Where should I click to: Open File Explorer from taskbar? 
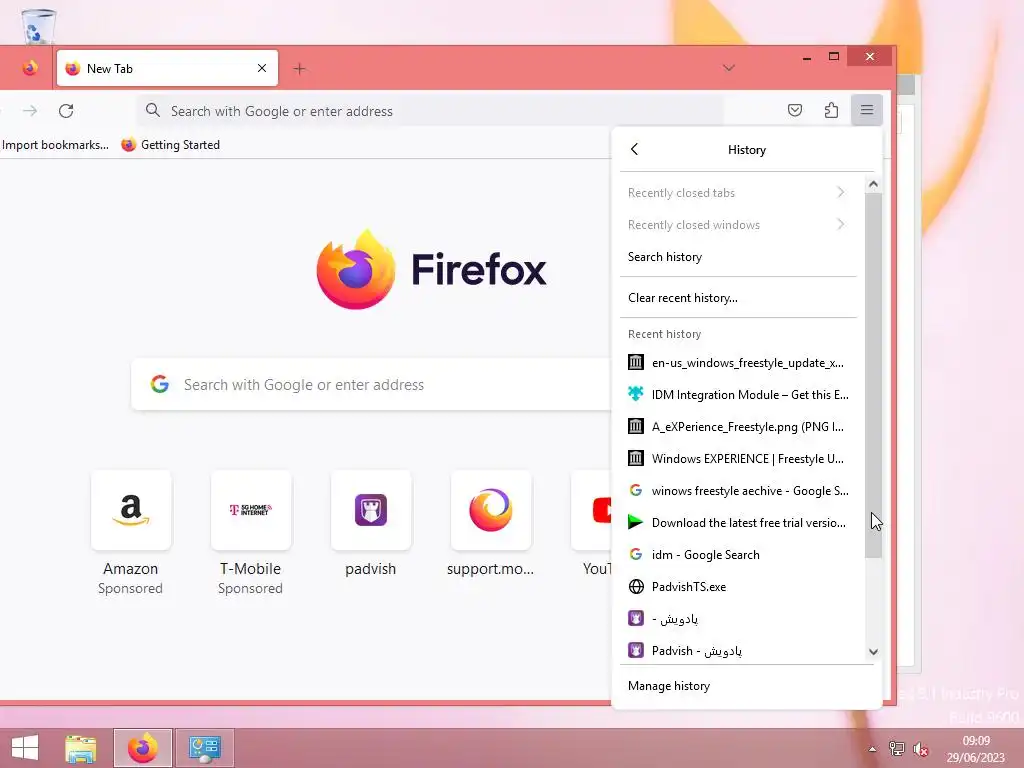pyautogui.click(x=80, y=748)
